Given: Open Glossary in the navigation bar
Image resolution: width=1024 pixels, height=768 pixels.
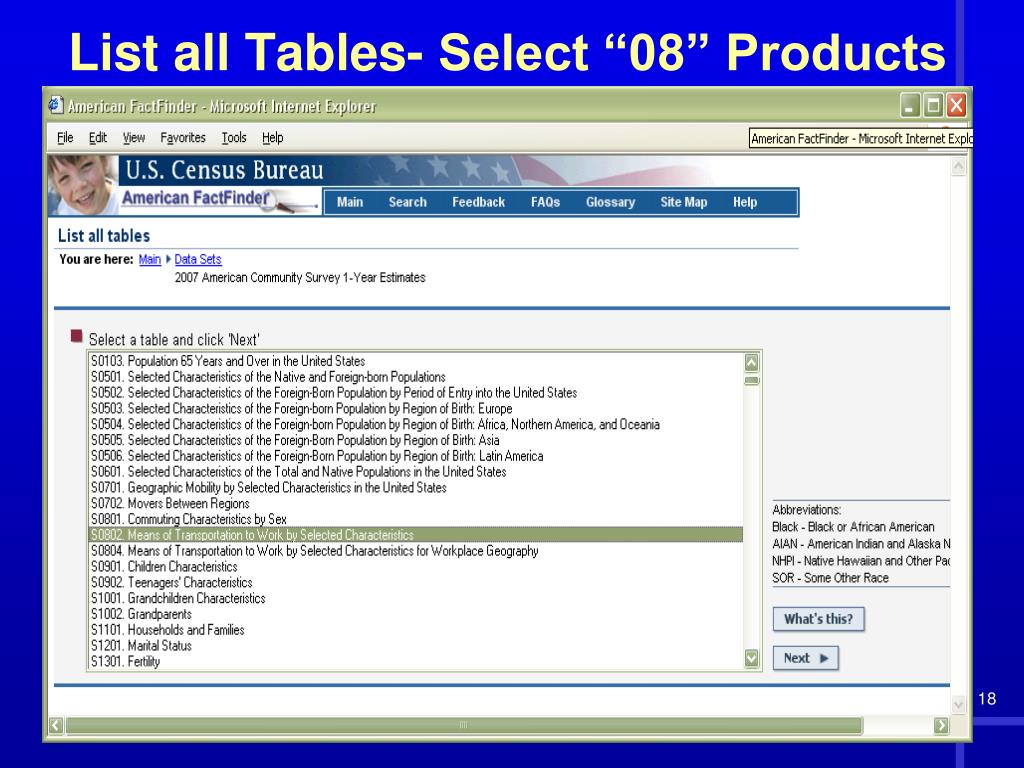Looking at the screenshot, I should 611,202.
